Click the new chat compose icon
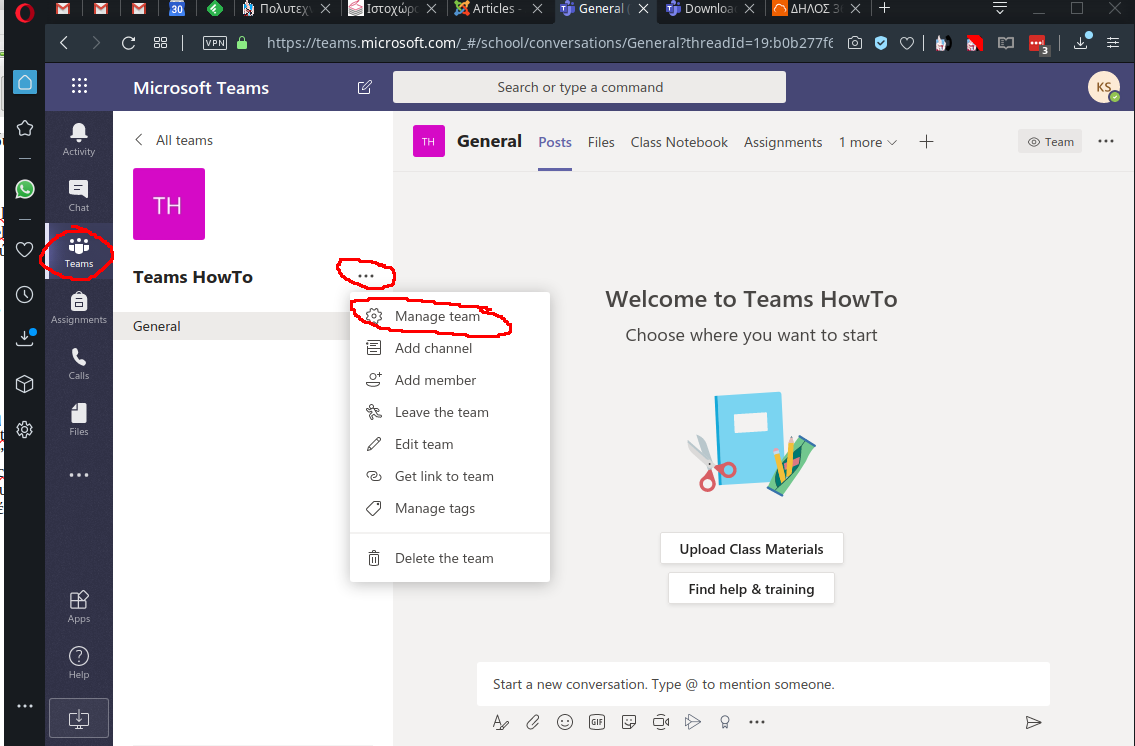Image resolution: width=1135 pixels, height=746 pixels. (365, 87)
